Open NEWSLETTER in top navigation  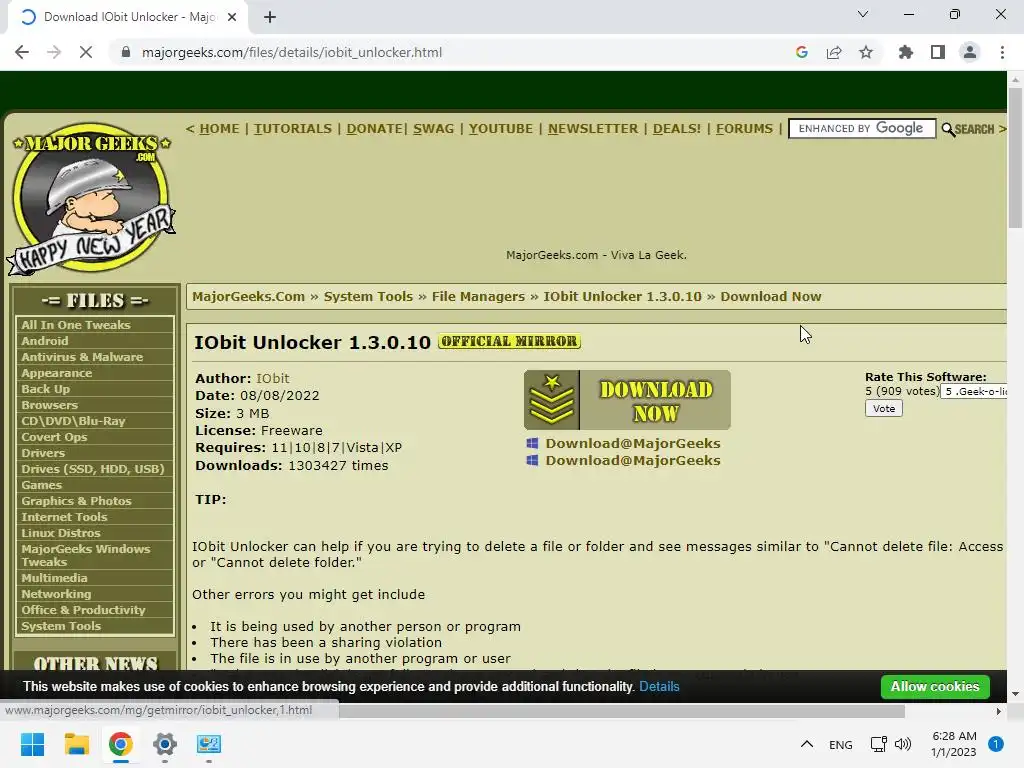(x=592, y=129)
